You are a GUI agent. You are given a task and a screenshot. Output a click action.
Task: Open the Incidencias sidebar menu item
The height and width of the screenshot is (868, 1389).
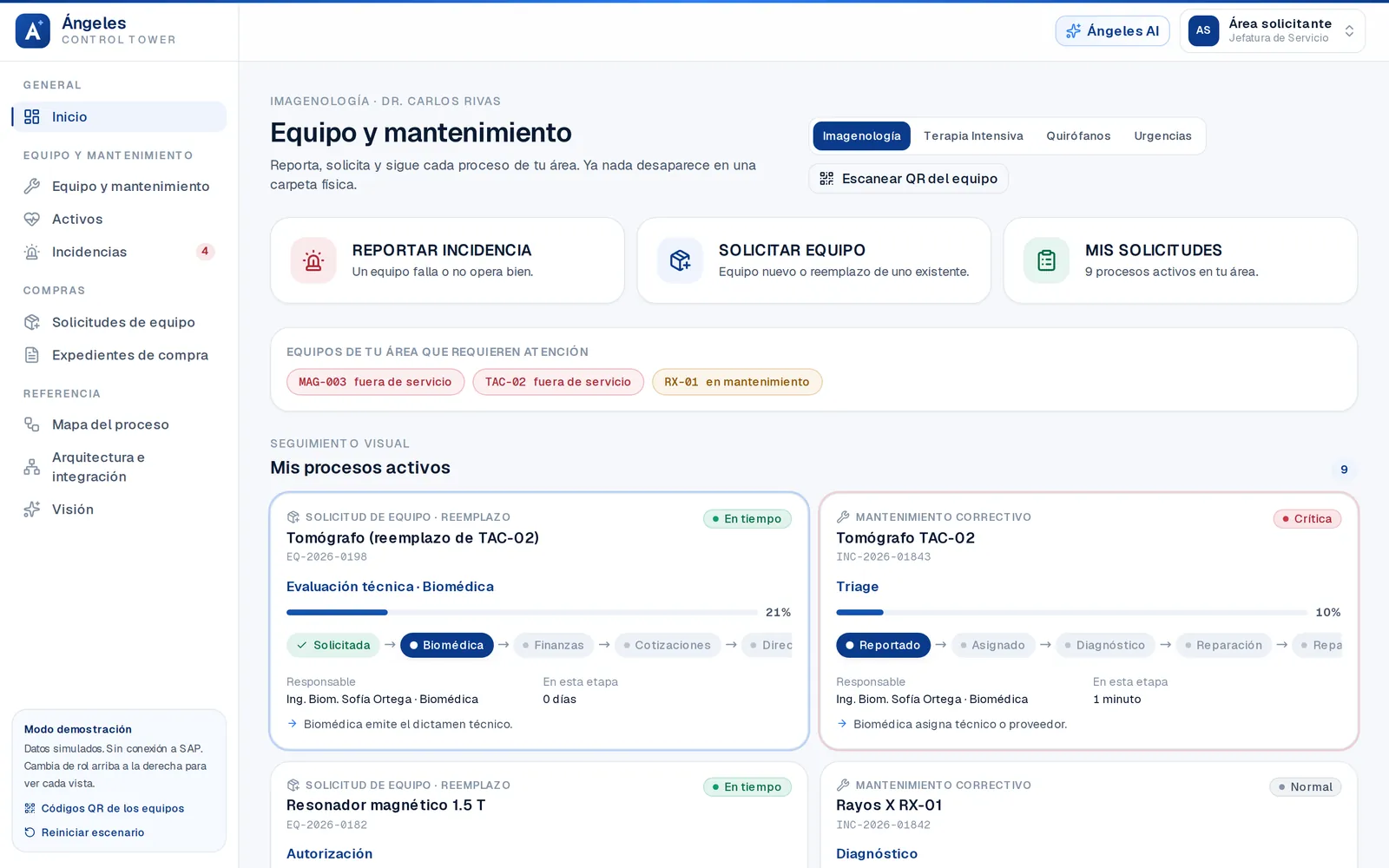pyautogui.click(x=119, y=253)
